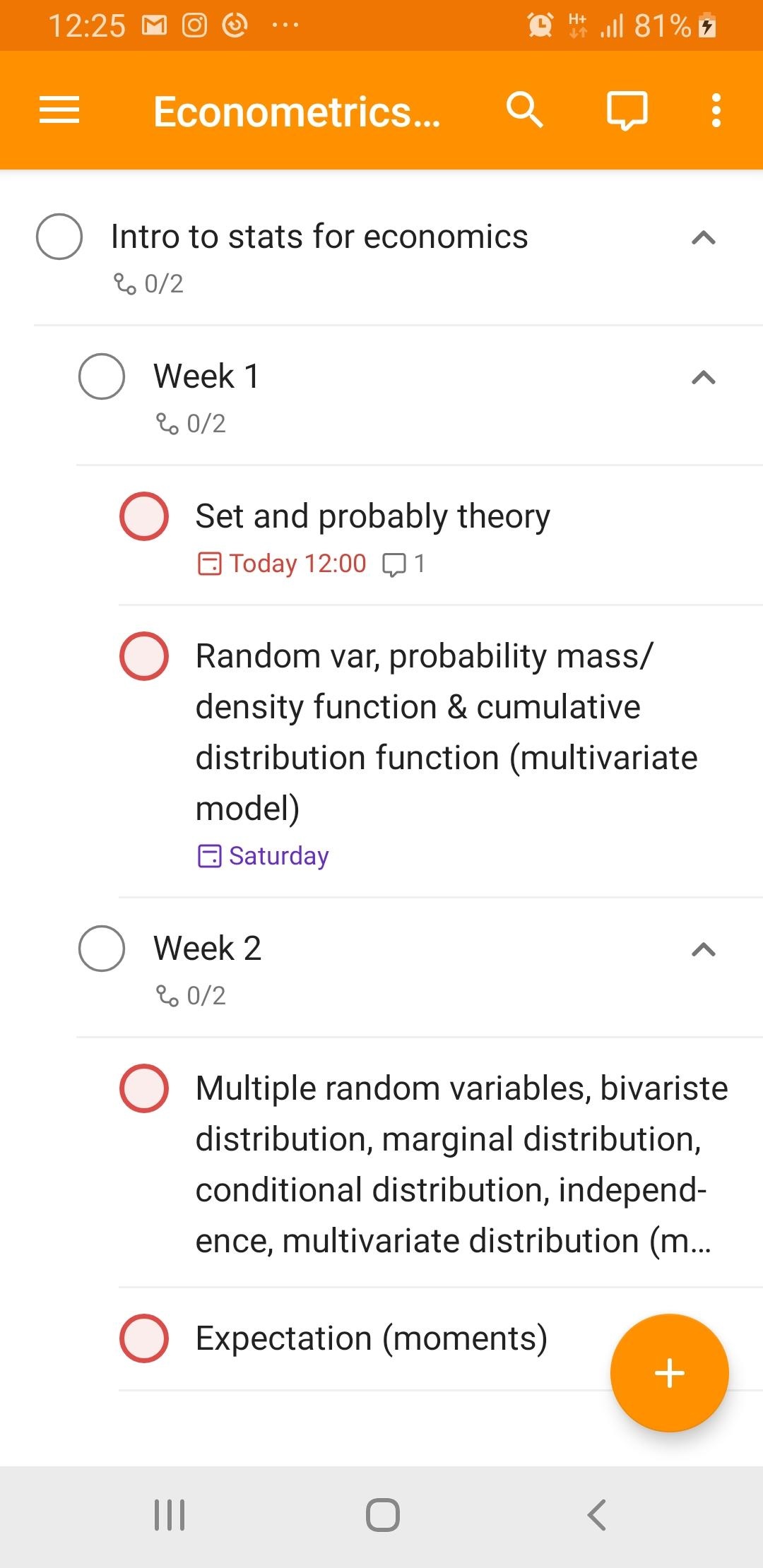Screen dimensions: 763x1568
Task: Open the Android recent apps button
Action: 170,1515
